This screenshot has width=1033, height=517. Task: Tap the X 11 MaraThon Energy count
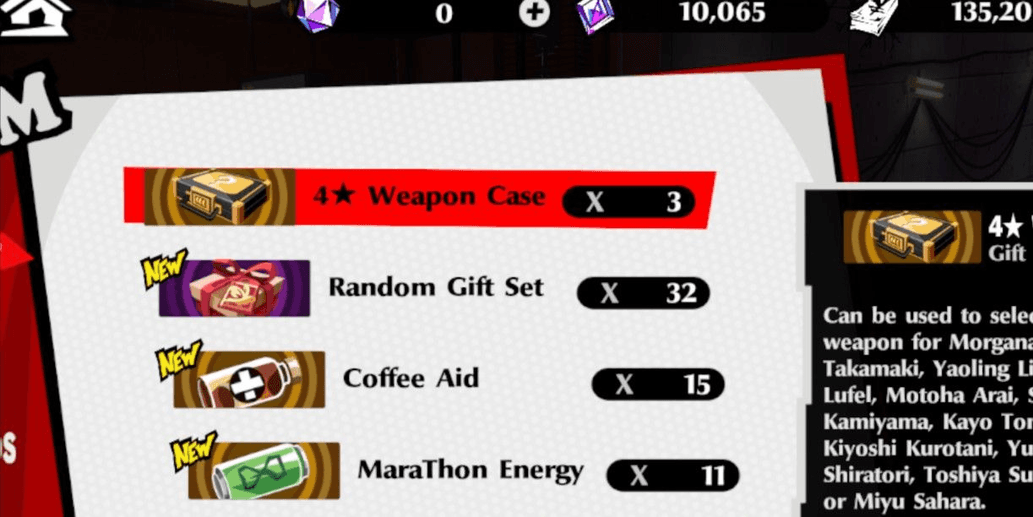pos(673,476)
